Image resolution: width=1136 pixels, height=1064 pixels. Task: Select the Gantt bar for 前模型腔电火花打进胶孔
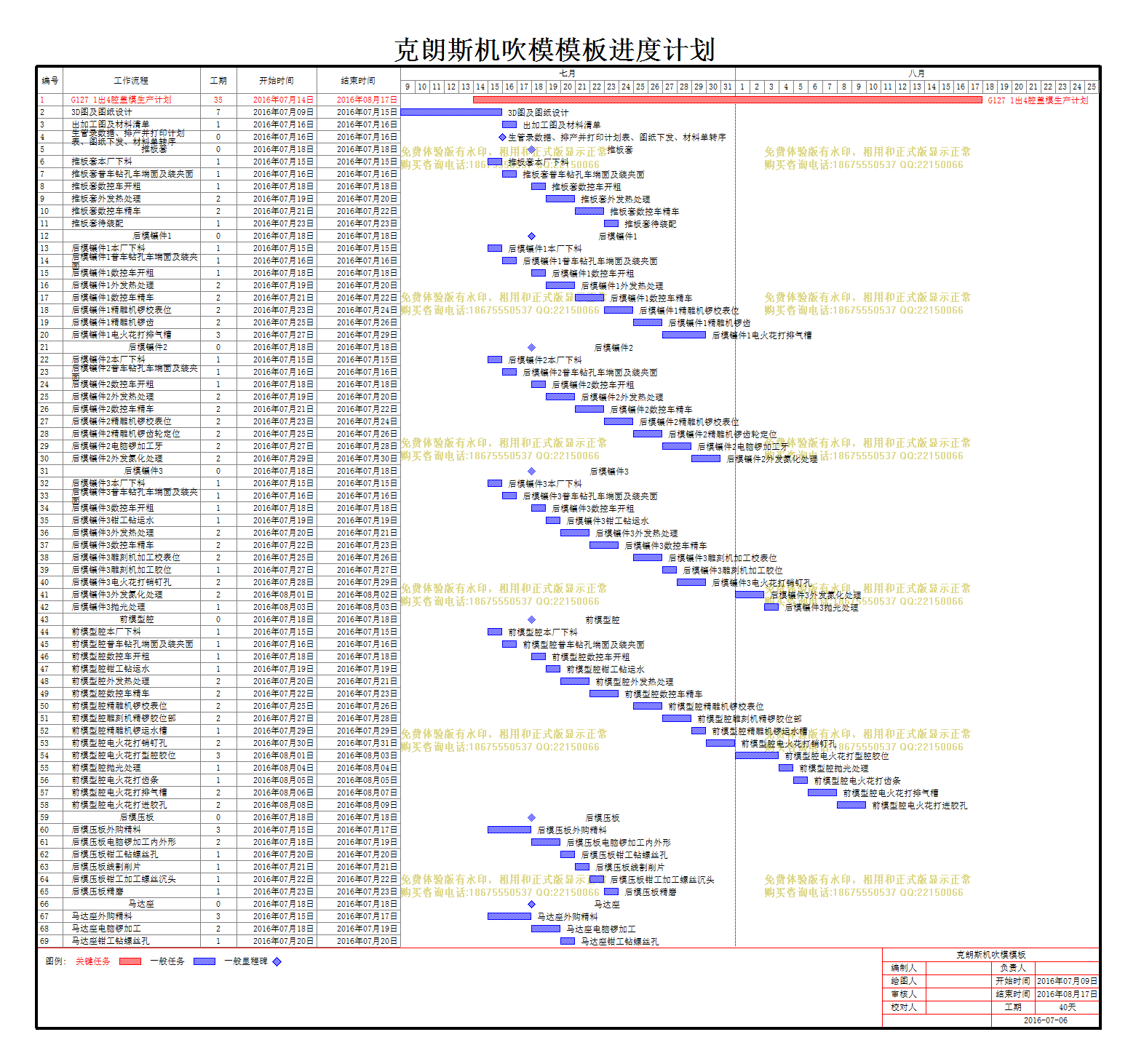(851, 805)
